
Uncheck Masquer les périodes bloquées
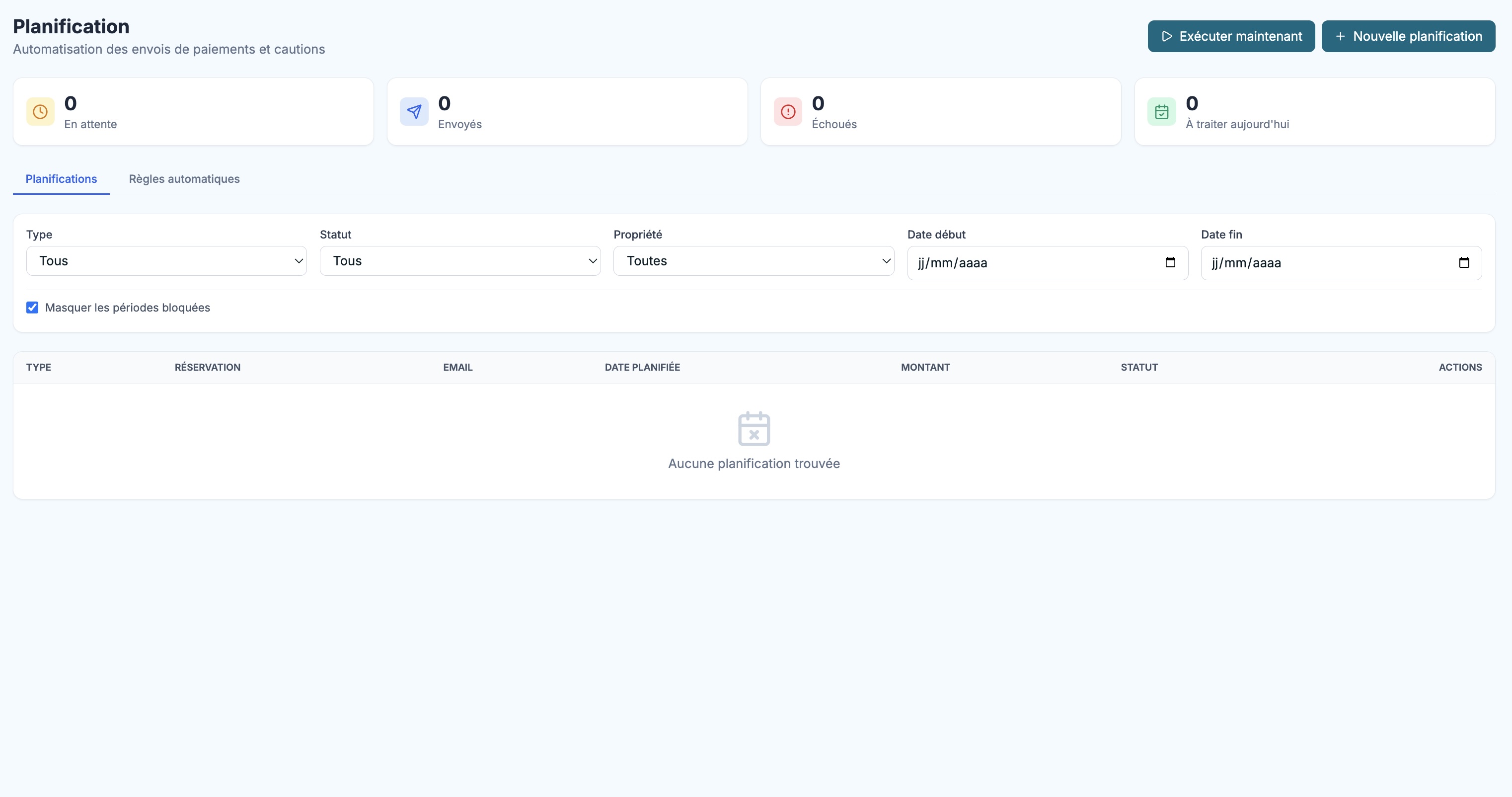32,307
